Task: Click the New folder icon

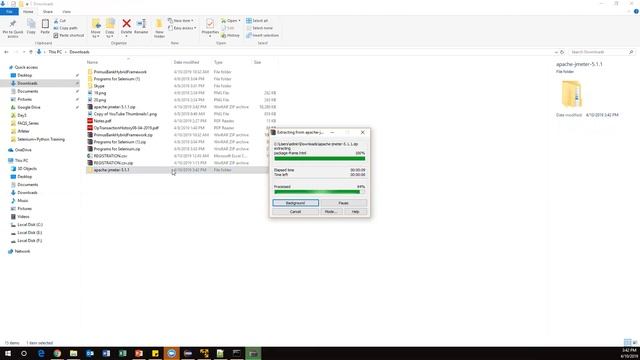Action: [159, 24]
